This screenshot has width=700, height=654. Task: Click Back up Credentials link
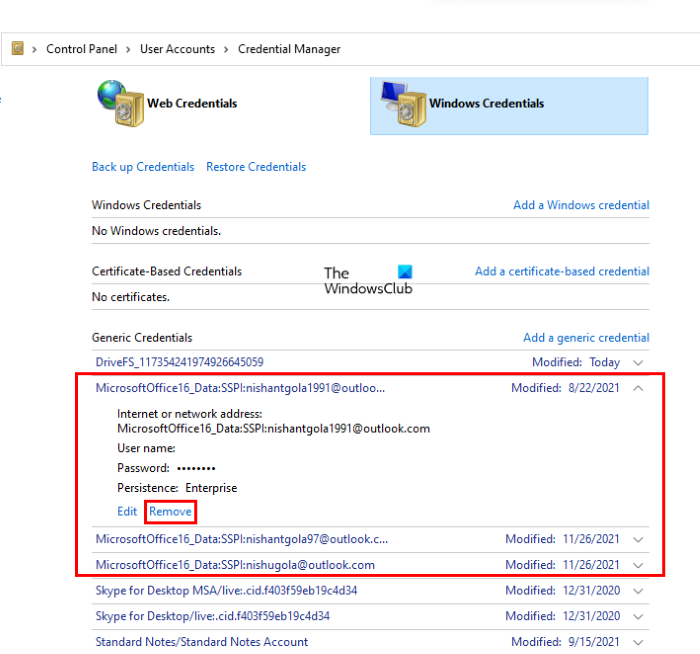click(x=143, y=167)
